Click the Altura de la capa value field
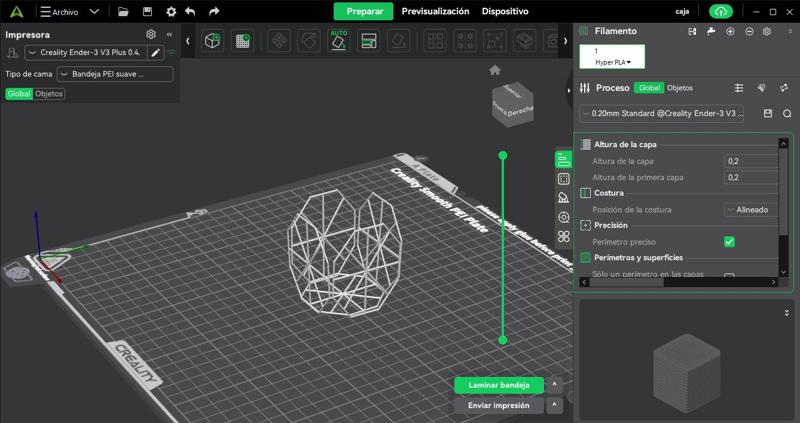Viewport: 800px width, 423px height. (751, 161)
